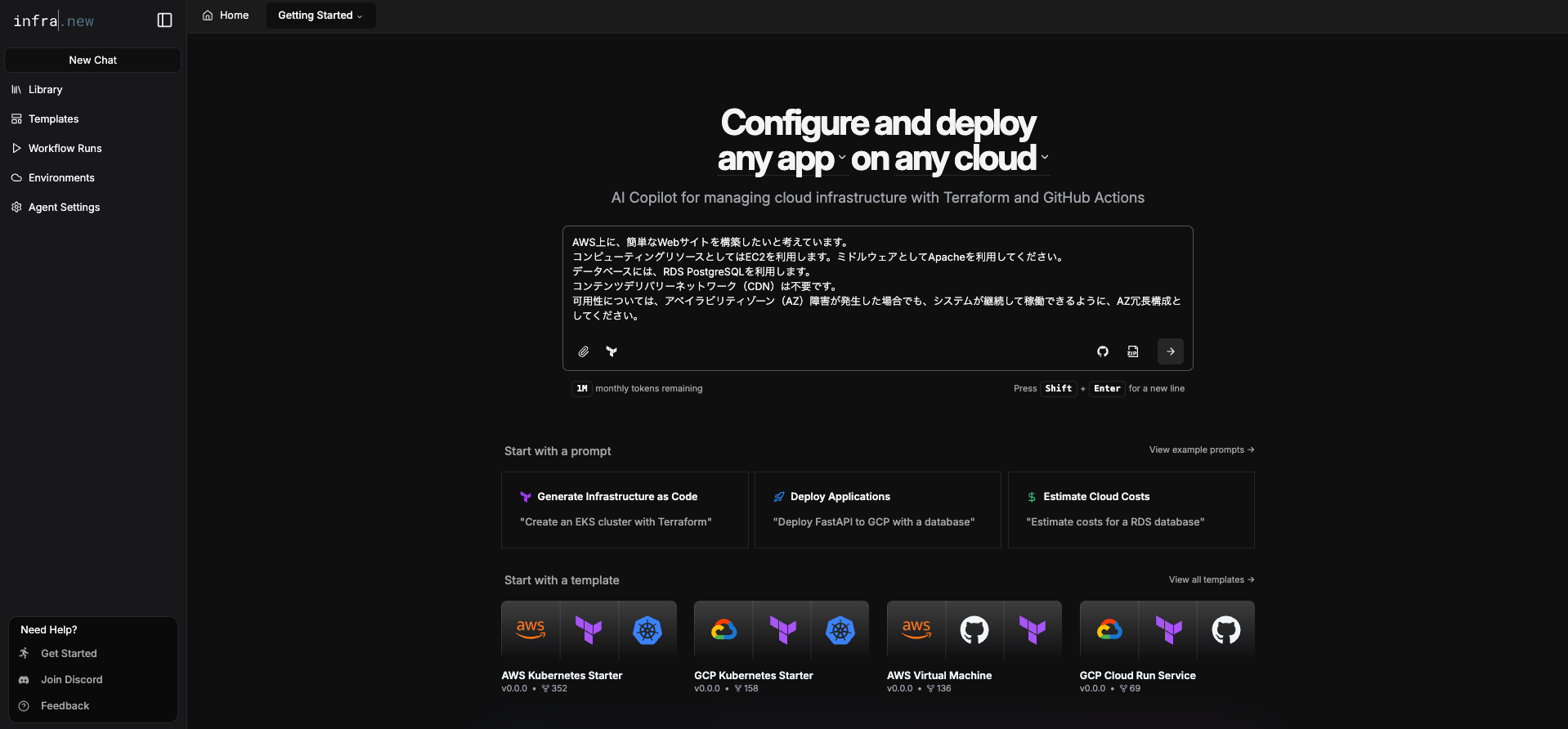1568x729 pixels.
Task: Click the GitHub icon in prompt box
Action: pos(1103,351)
